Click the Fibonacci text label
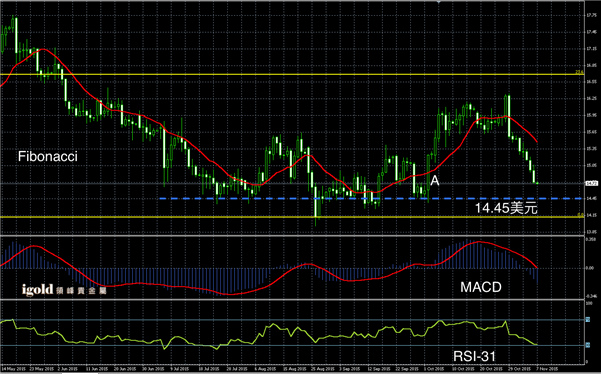The height and width of the screenshot is (374, 601). [48, 156]
